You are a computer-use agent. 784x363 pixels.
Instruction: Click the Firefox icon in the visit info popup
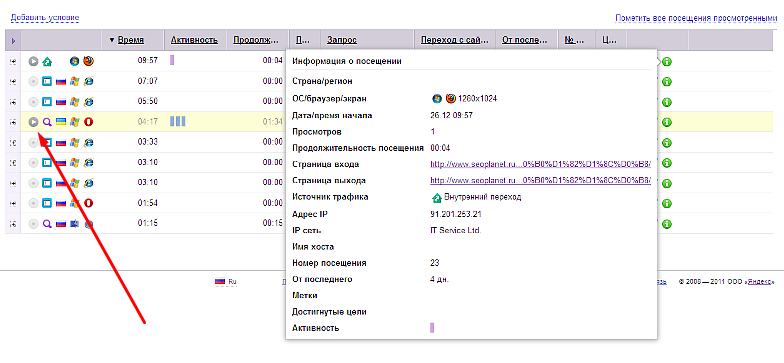[451, 98]
